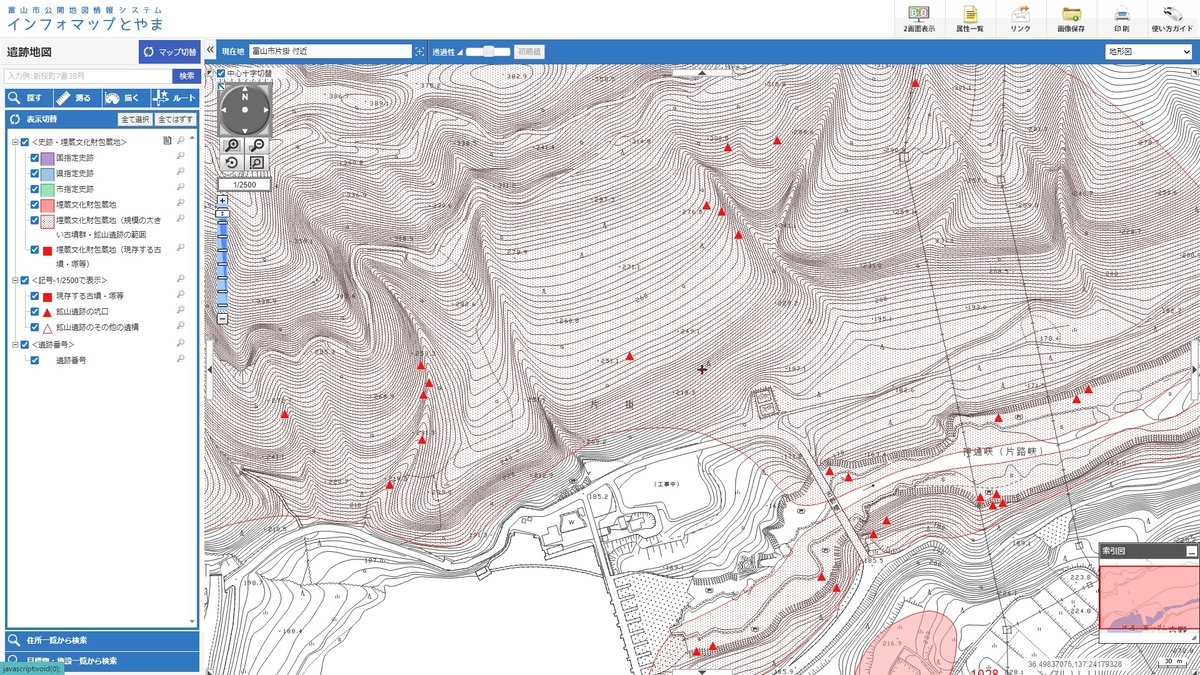
Task: Uncheck 鉱山遺跡の坑口 layer checkbox
Action: 35,312
